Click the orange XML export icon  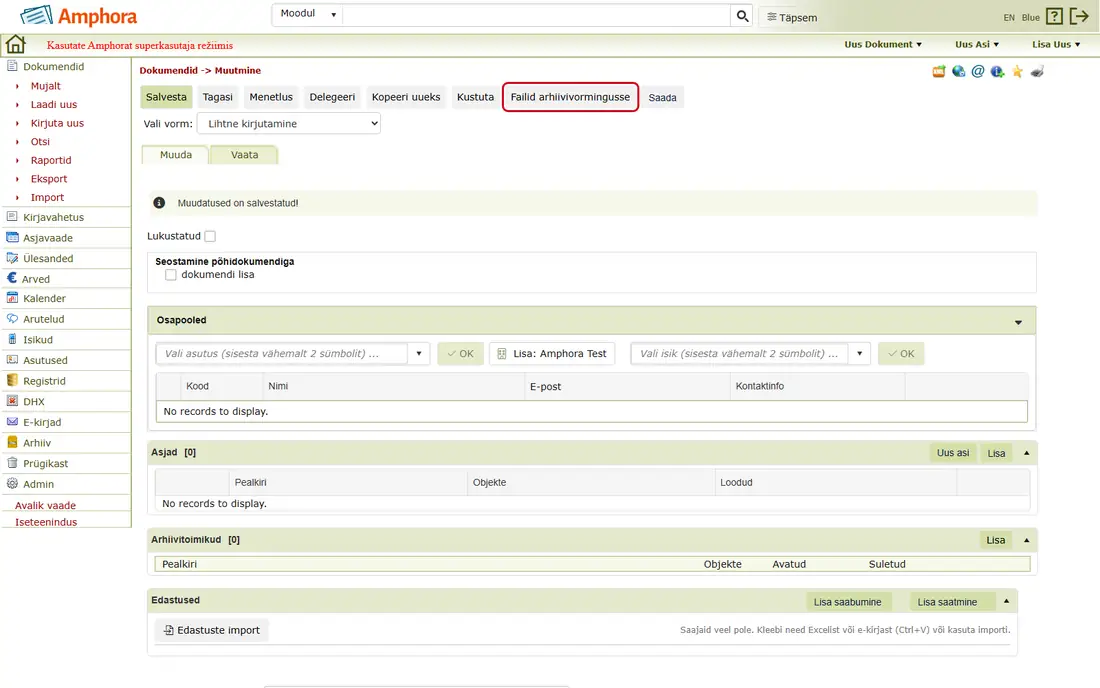pyautogui.click(x=939, y=71)
